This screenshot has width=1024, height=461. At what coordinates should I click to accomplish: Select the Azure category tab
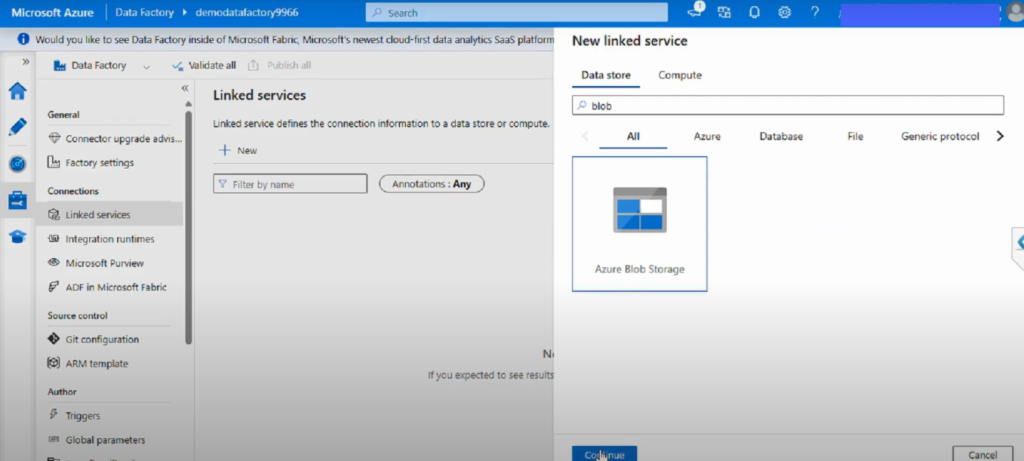707,136
